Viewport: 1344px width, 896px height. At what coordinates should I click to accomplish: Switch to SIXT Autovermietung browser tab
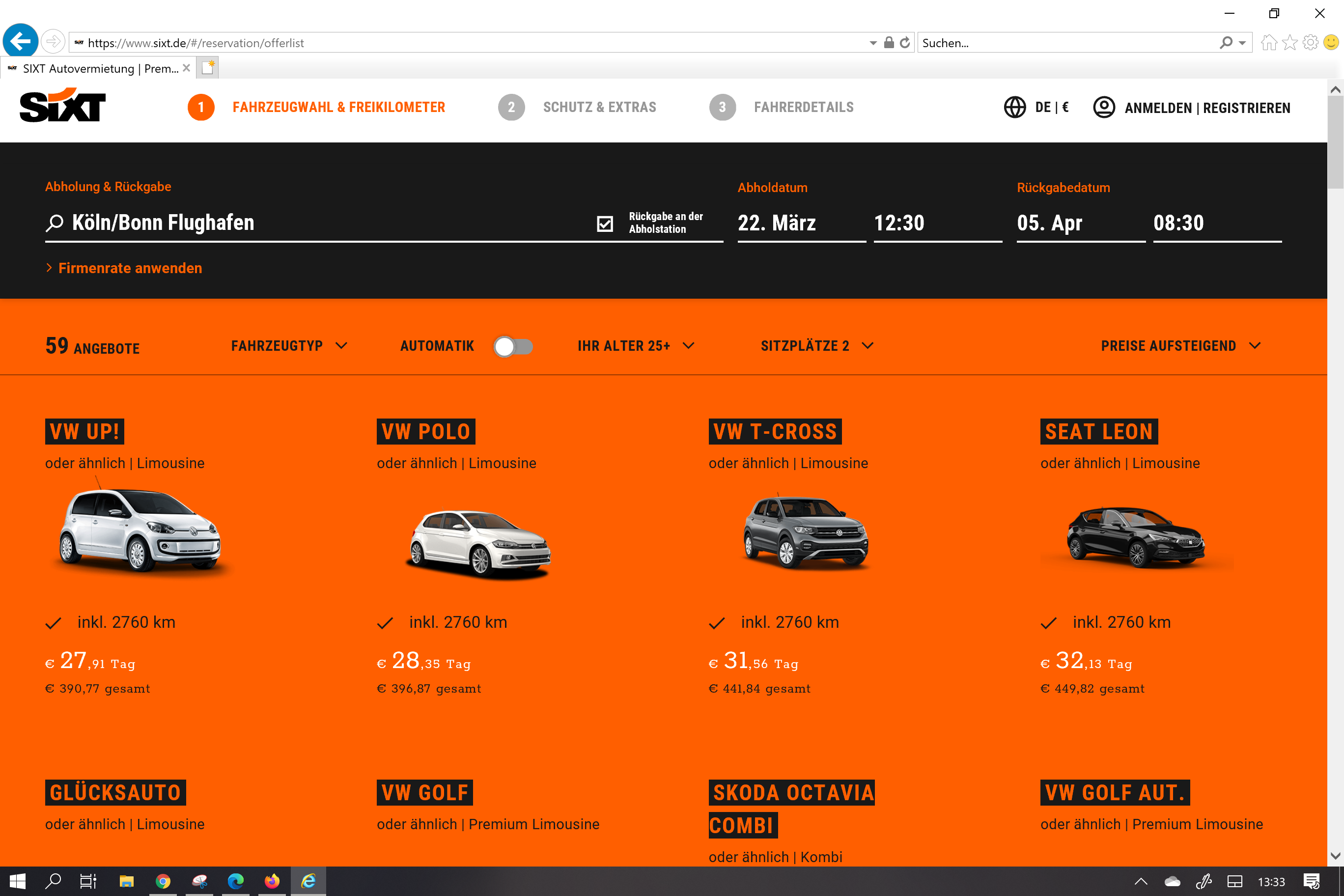[98, 68]
